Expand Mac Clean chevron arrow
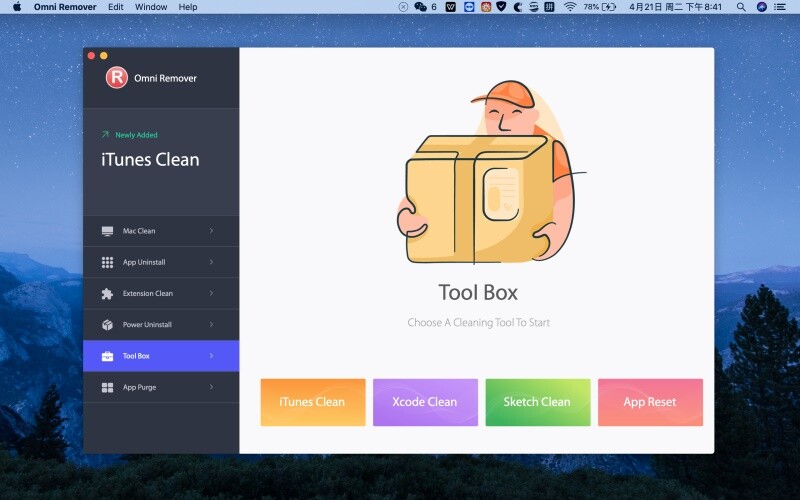The width and height of the screenshot is (800, 500). (211, 231)
